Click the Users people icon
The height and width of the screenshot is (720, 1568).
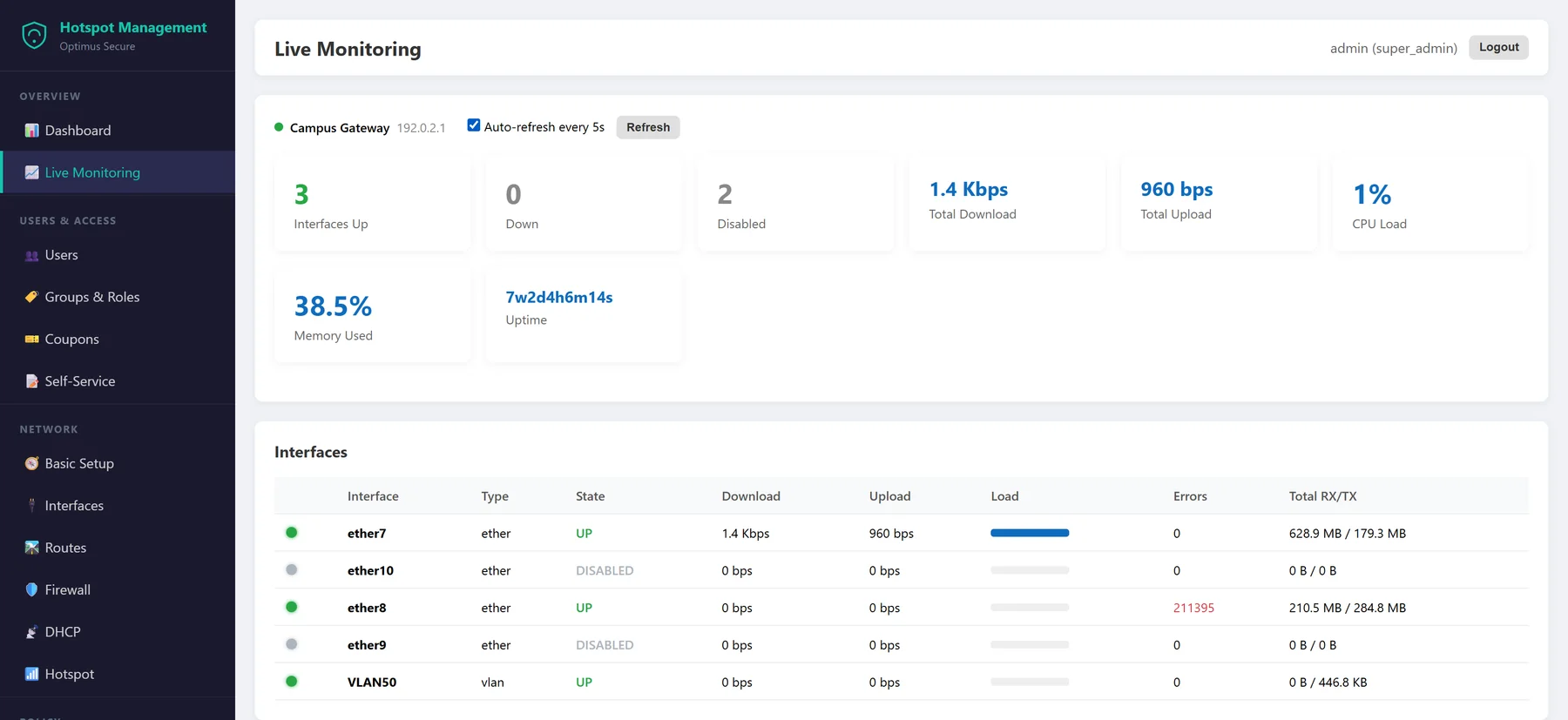pos(32,255)
